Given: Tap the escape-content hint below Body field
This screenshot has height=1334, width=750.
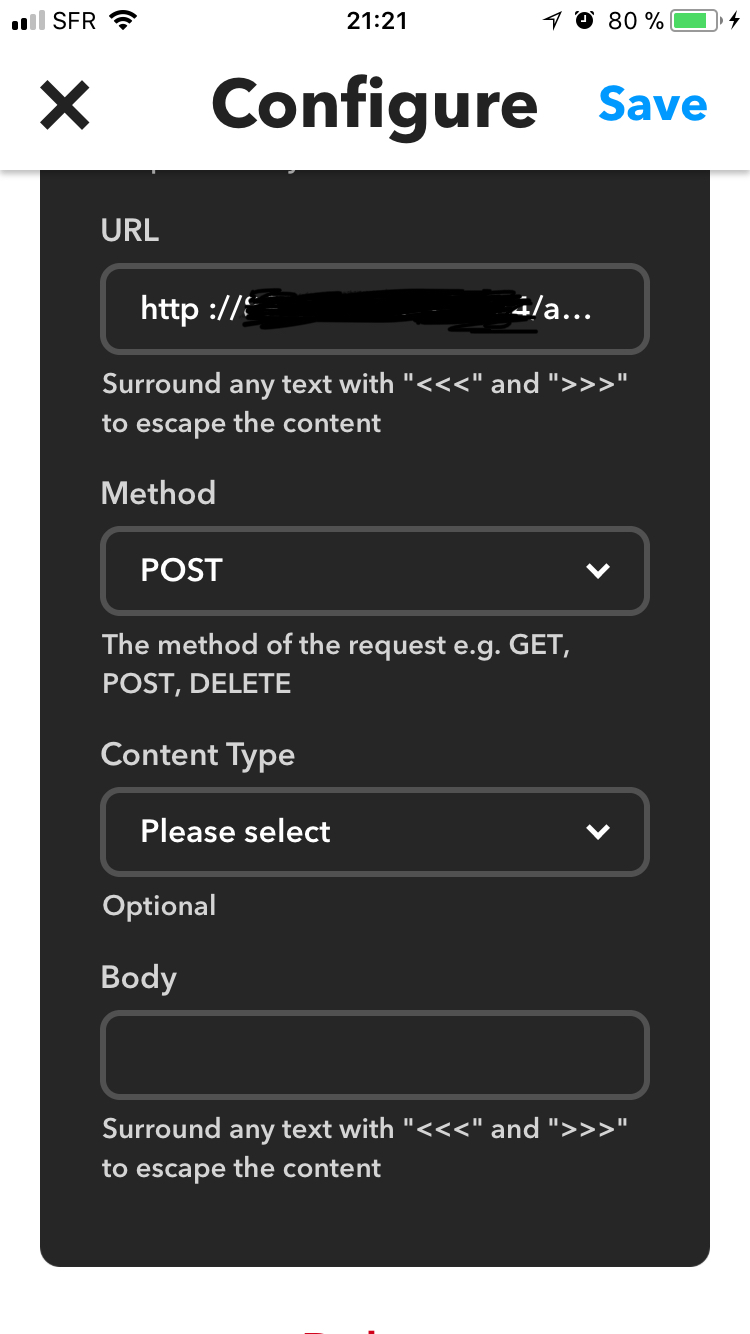Looking at the screenshot, I should pyautogui.click(x=365, y=1148).
